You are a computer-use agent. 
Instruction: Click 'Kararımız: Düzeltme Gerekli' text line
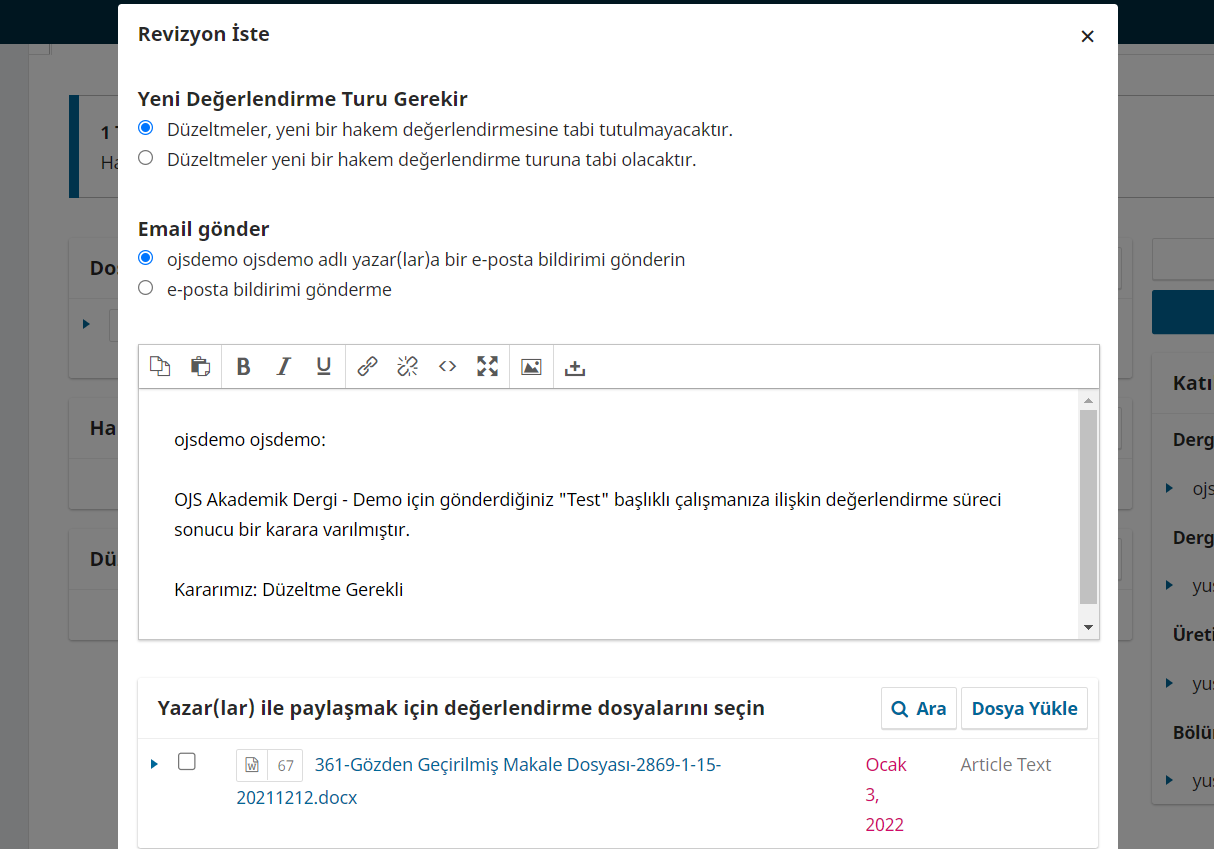(x=288, y=589)
